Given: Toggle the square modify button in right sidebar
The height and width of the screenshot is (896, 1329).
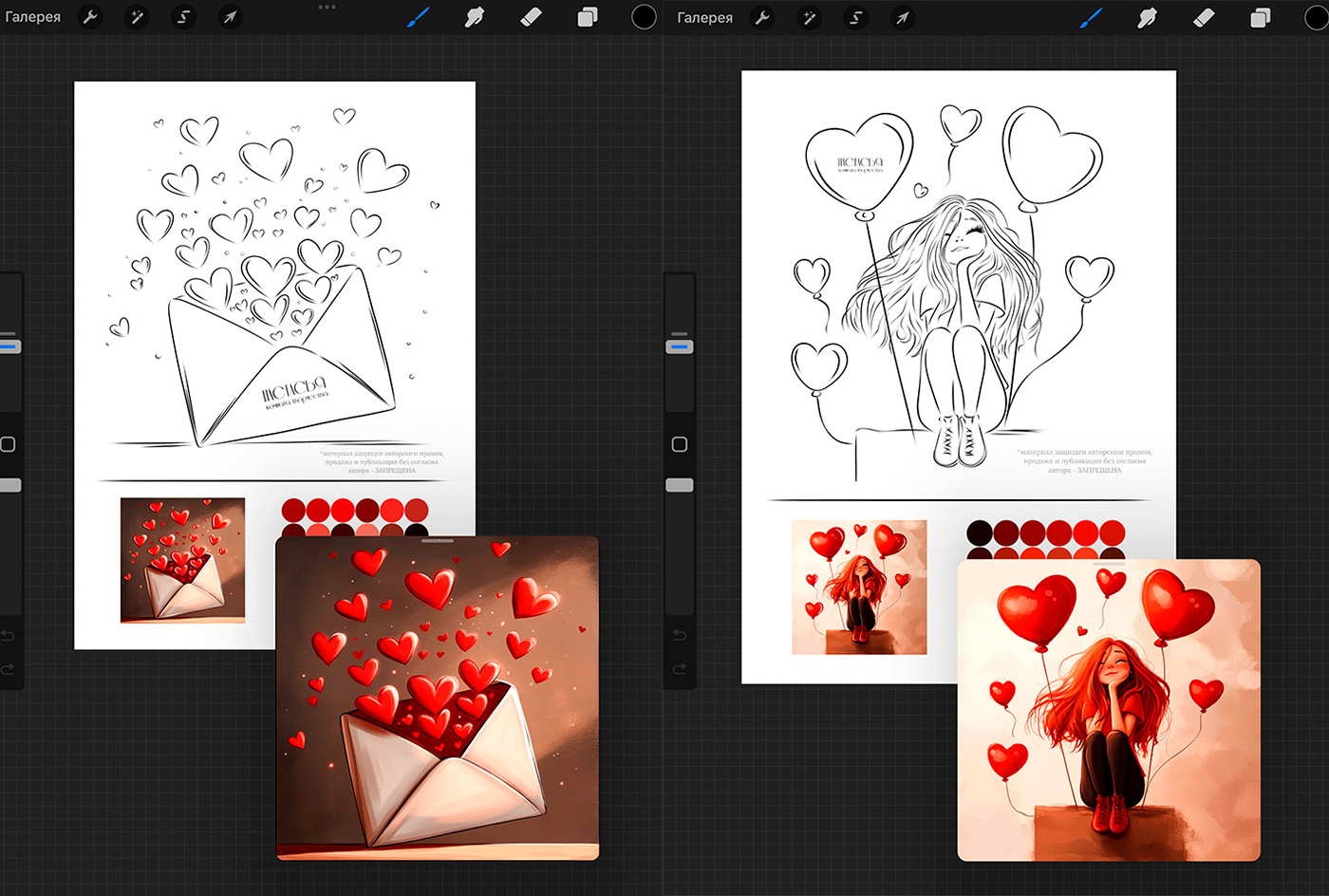Looking at the screenshot, I should 679,444.
